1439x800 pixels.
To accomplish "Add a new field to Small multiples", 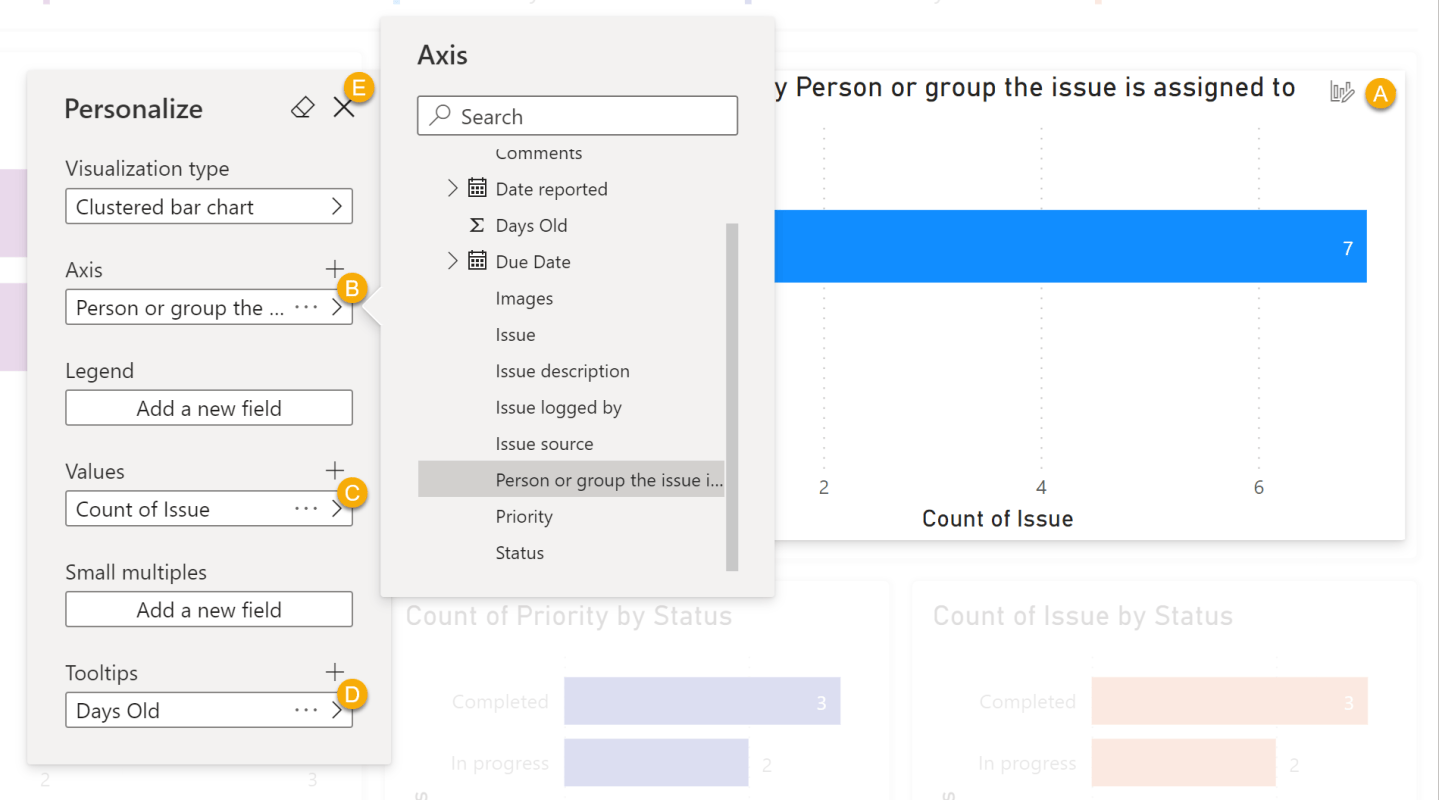I will [209, 610].
